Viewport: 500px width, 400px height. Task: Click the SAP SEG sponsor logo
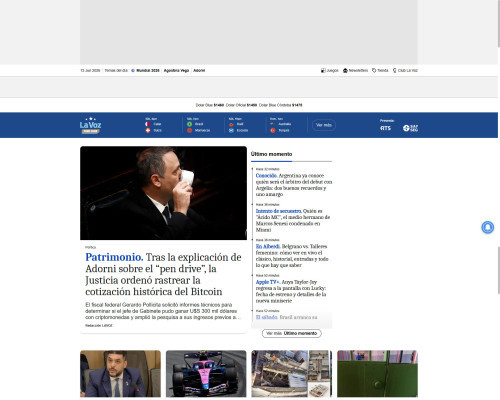click(410, 128)
